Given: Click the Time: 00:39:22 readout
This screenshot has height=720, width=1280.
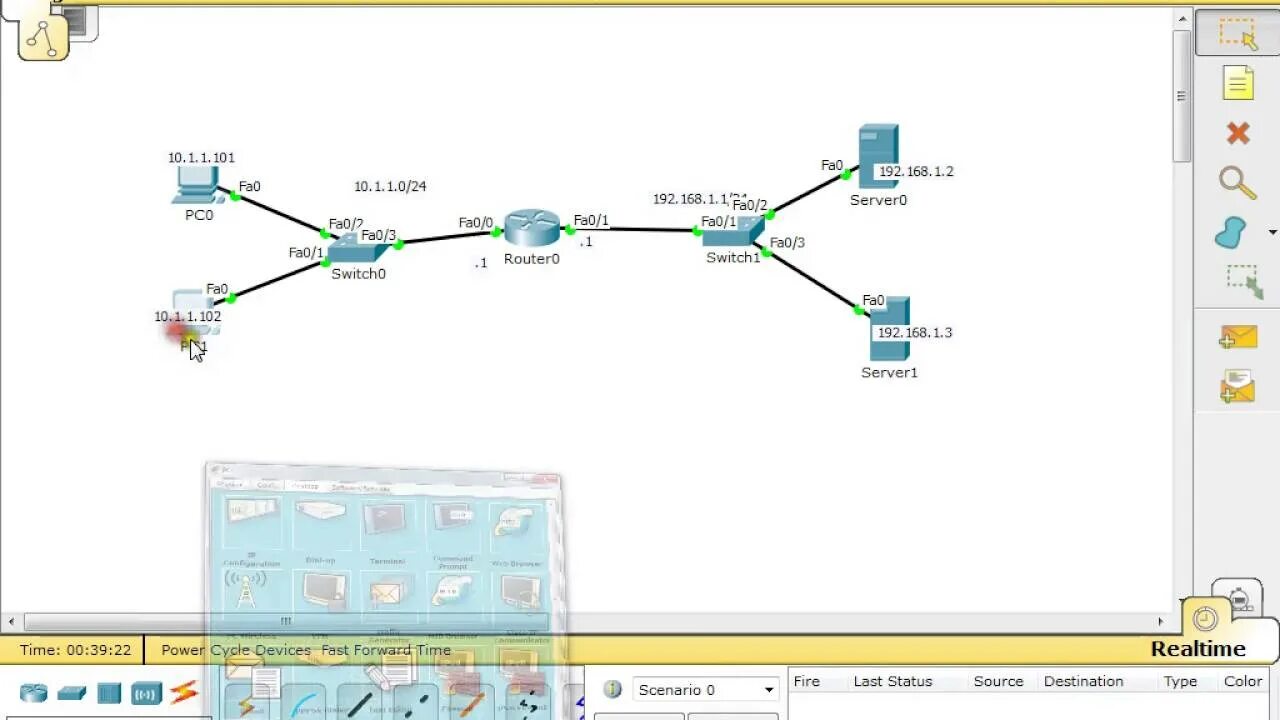Looking at the screenshot, I should coord(75,650).
